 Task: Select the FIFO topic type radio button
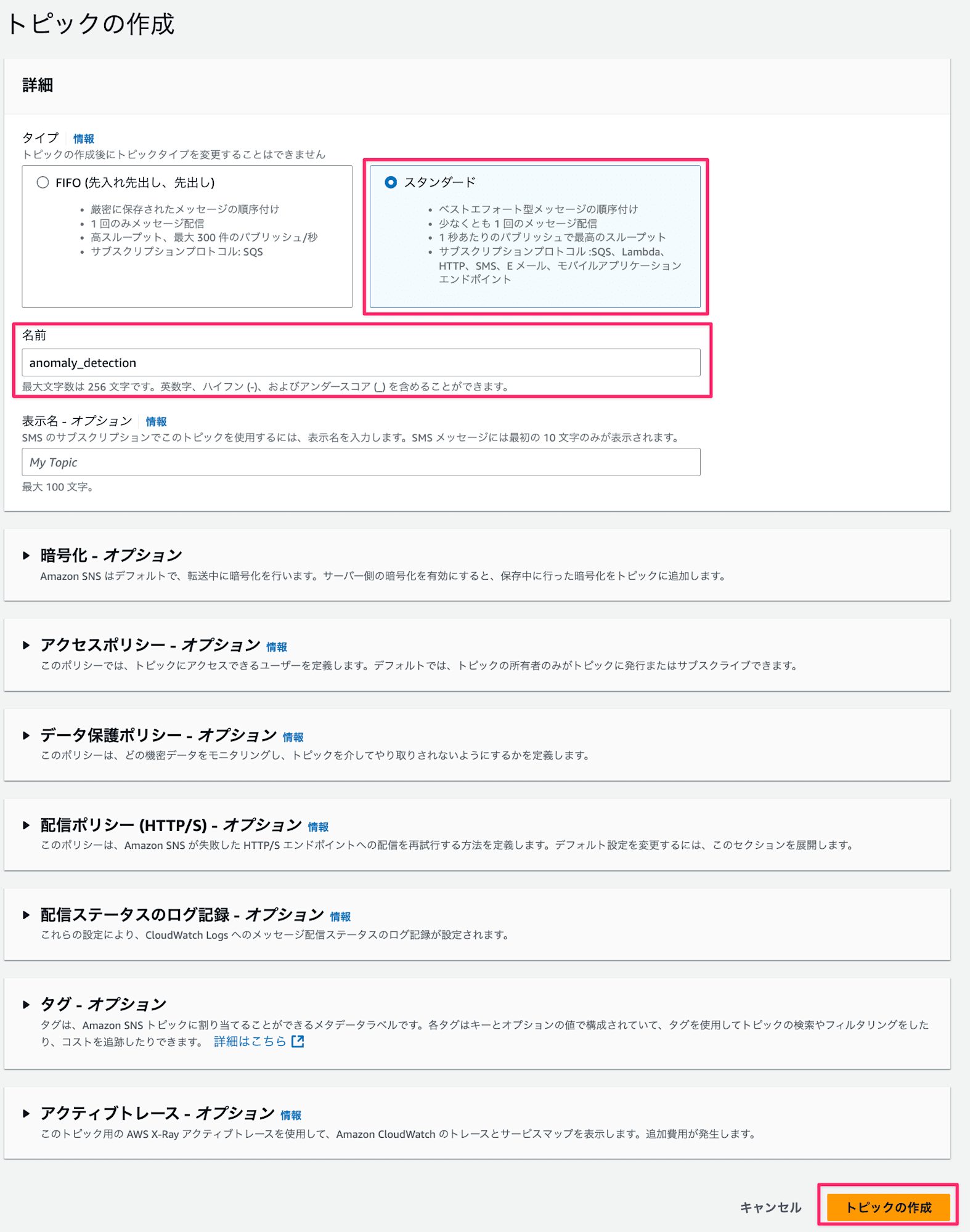(43, 182)
